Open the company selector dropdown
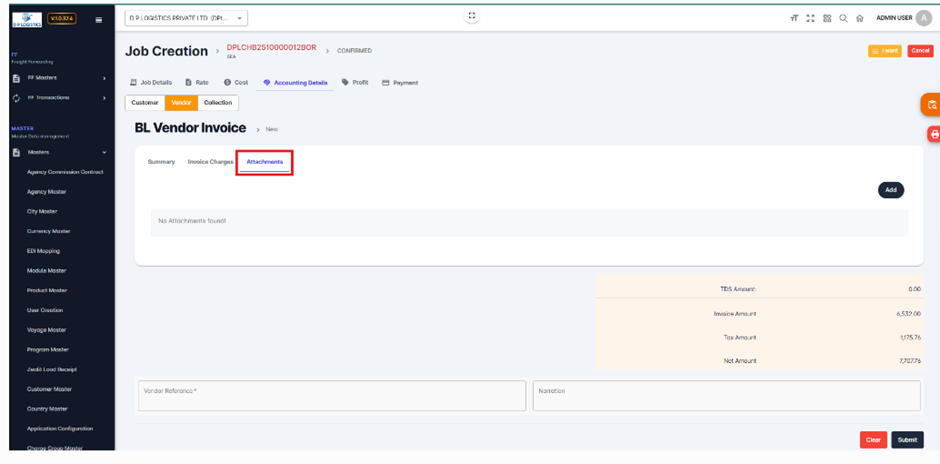The width and height of the screenshot is (940, 464). click(x=186, y=18)
